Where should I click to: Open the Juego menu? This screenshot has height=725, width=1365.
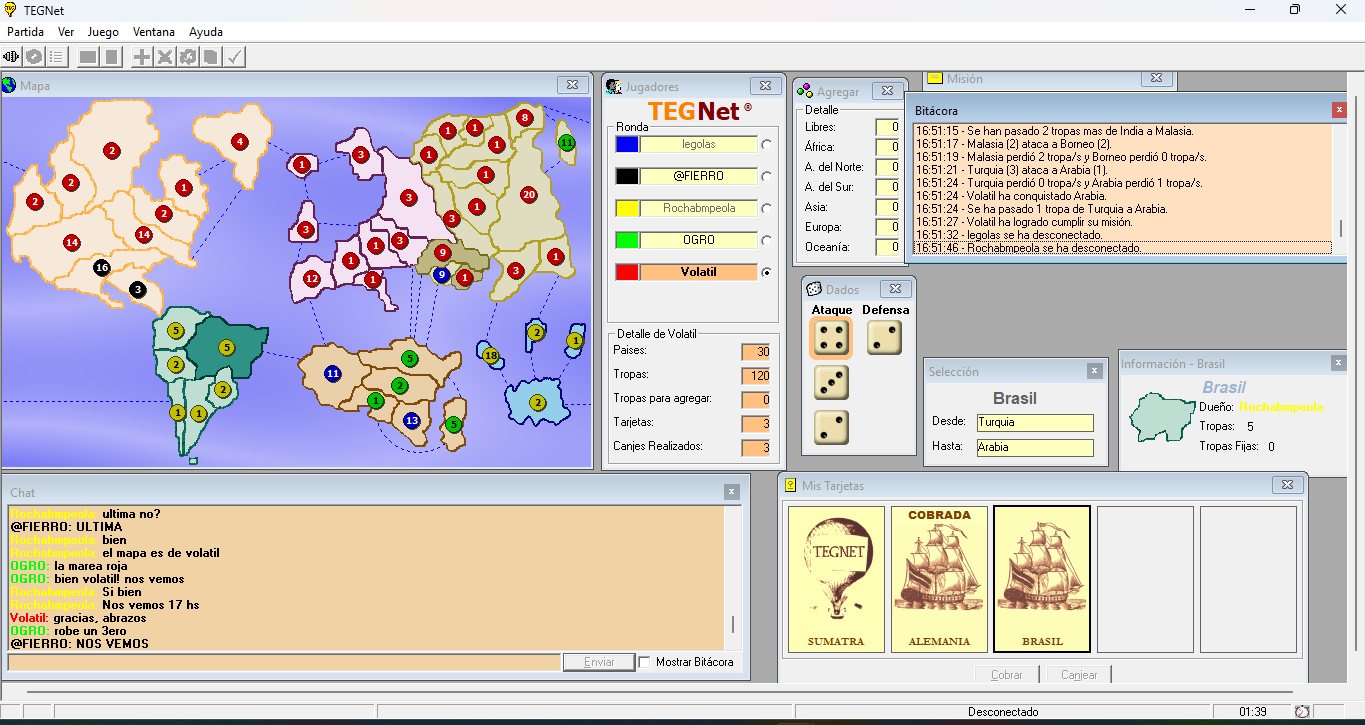click(x=103, y=32)
